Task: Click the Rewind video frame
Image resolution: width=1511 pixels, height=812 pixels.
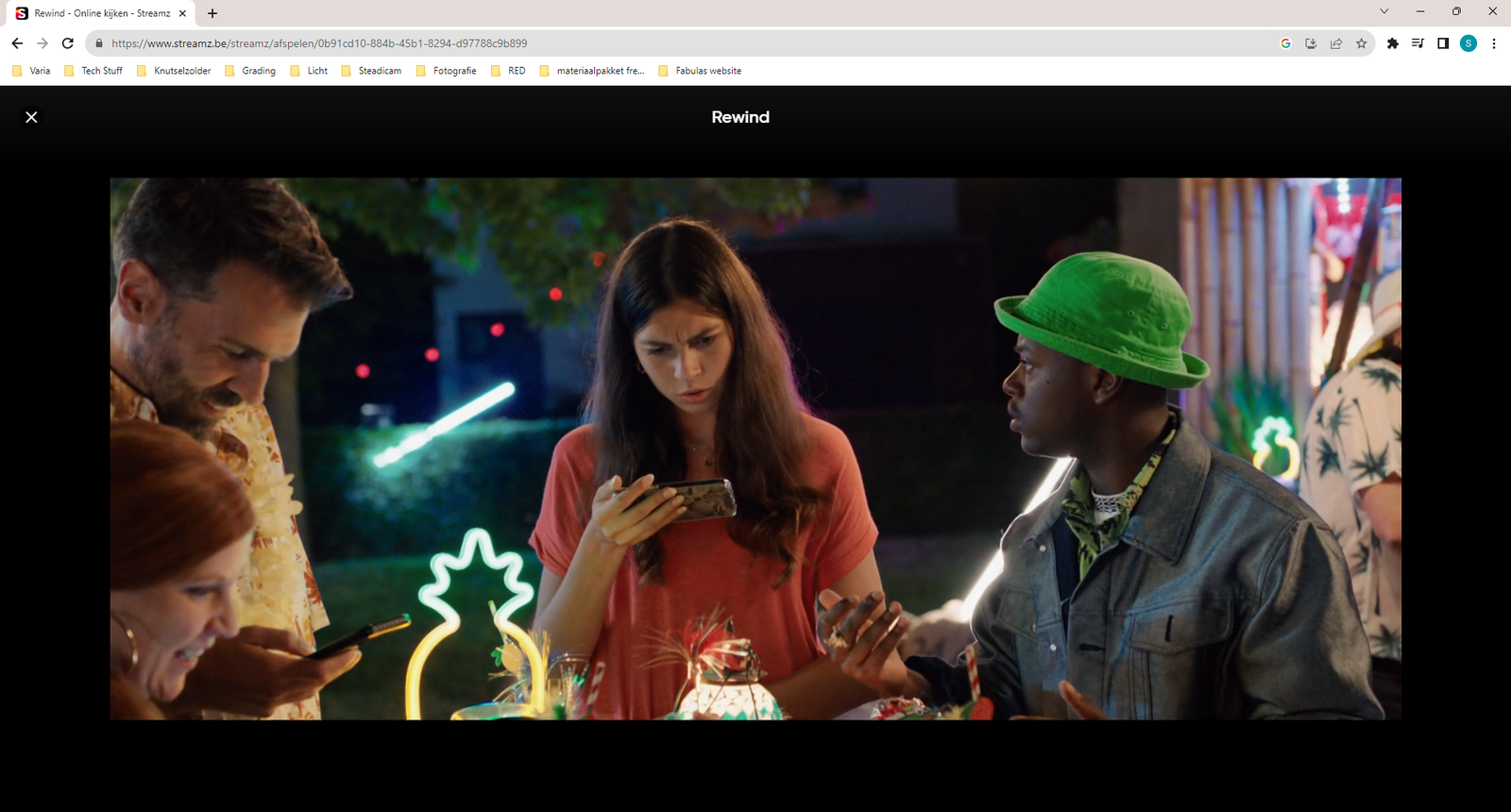Action: (755, 448)
